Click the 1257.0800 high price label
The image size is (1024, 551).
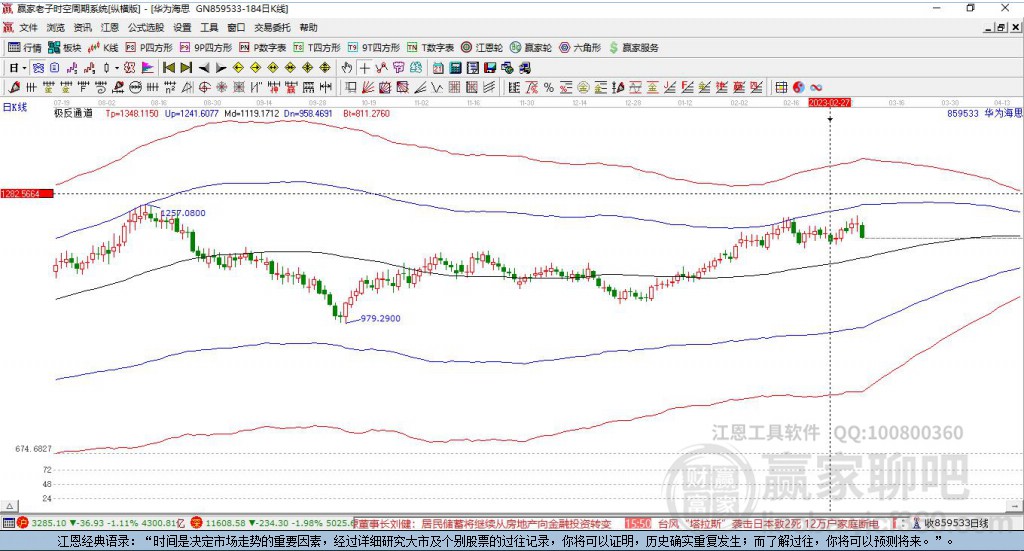pos(184,213)
